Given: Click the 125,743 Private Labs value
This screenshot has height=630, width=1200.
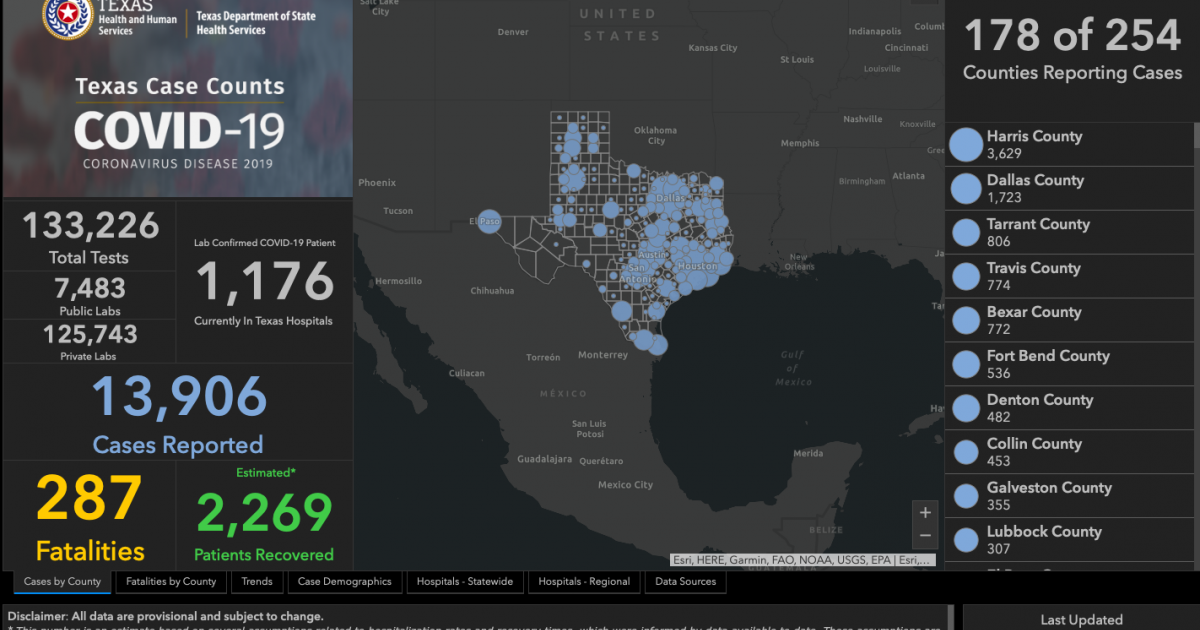Looking at the screenshot, I should click(90, 334).
